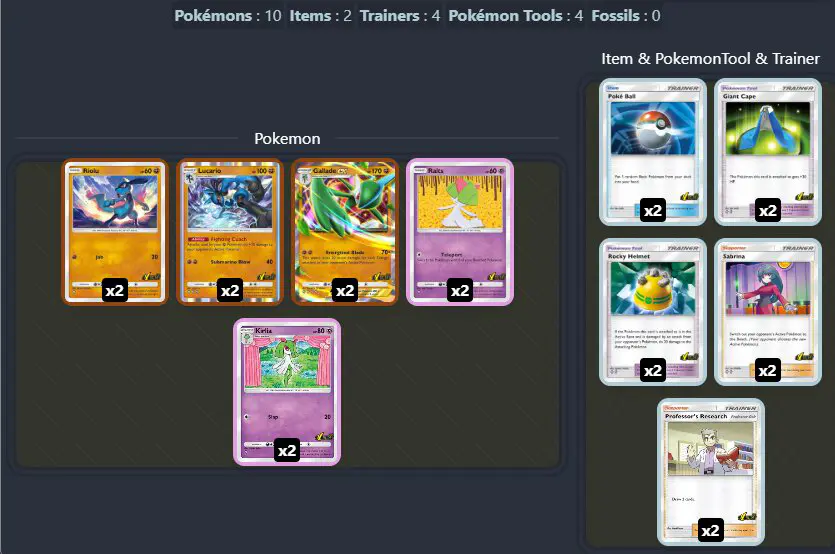Select the Lucario card
This screenshot has width=835, height=554.
230,232
